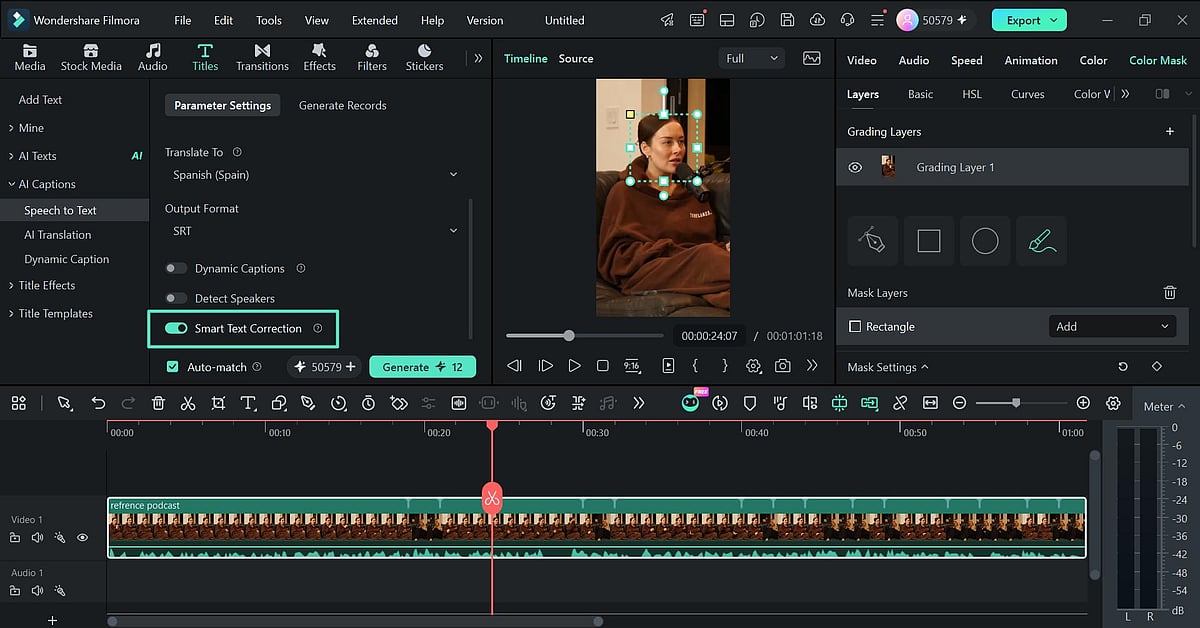Open timeline settings gear icon
This screenshot has height=628, width=1200.
click(1113, 403)
